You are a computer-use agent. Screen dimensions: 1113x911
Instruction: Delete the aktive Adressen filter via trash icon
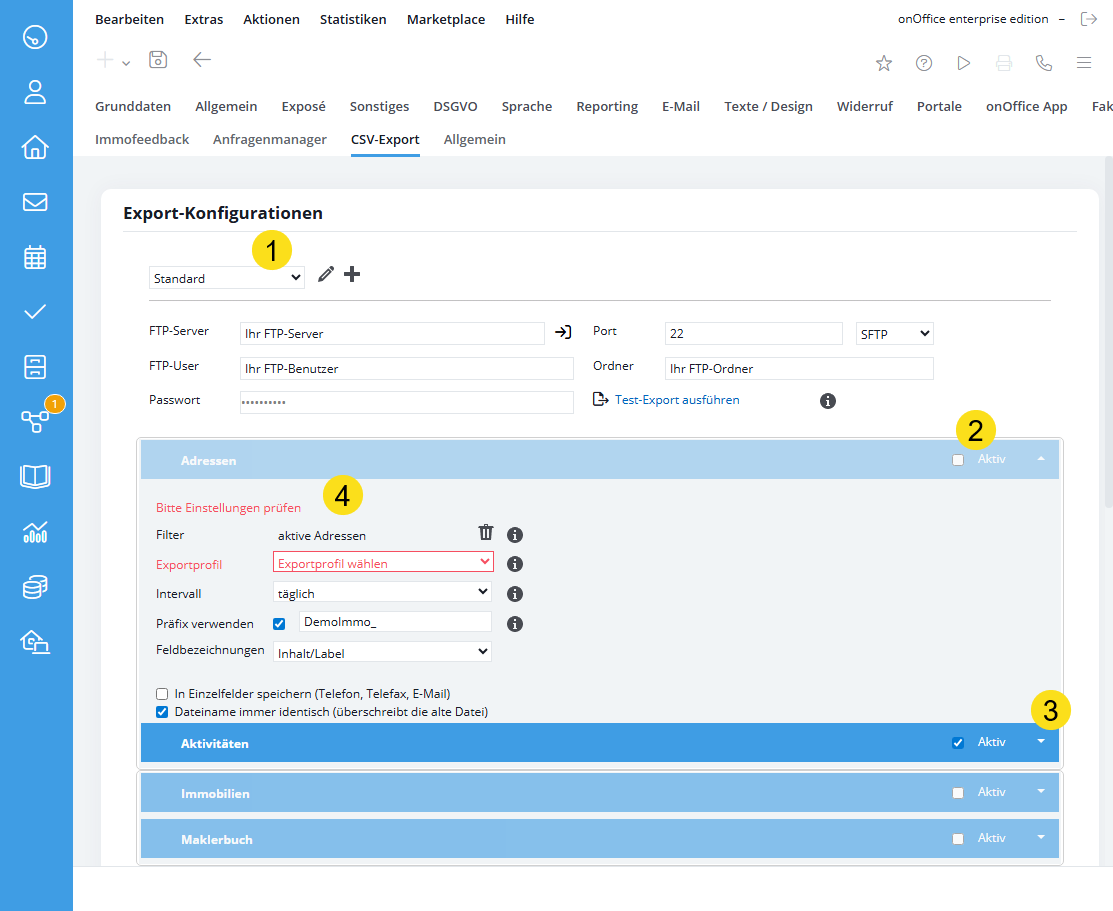(486, 533)
